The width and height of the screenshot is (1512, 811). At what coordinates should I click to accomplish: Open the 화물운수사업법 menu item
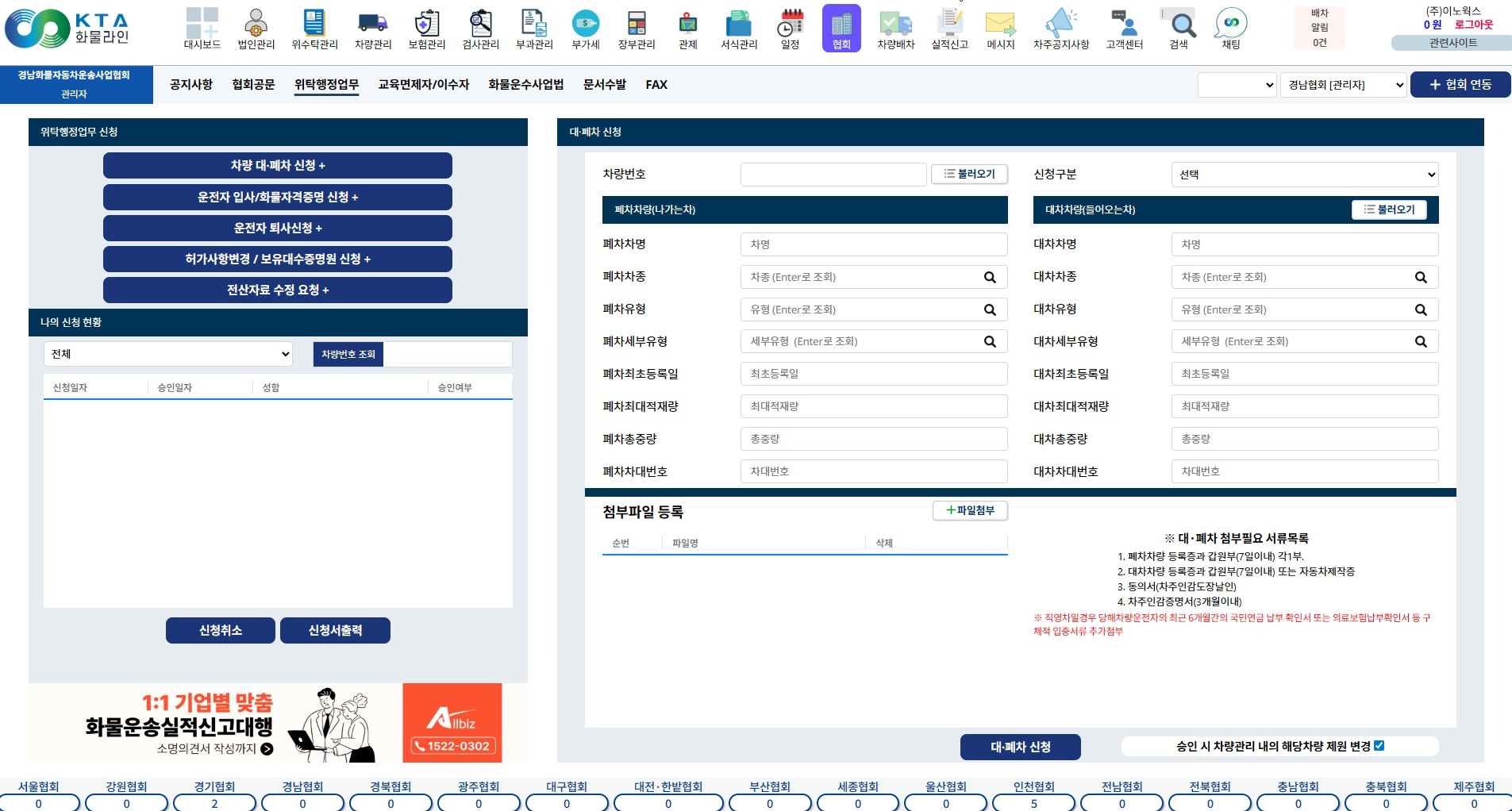[x=525, y=85]
